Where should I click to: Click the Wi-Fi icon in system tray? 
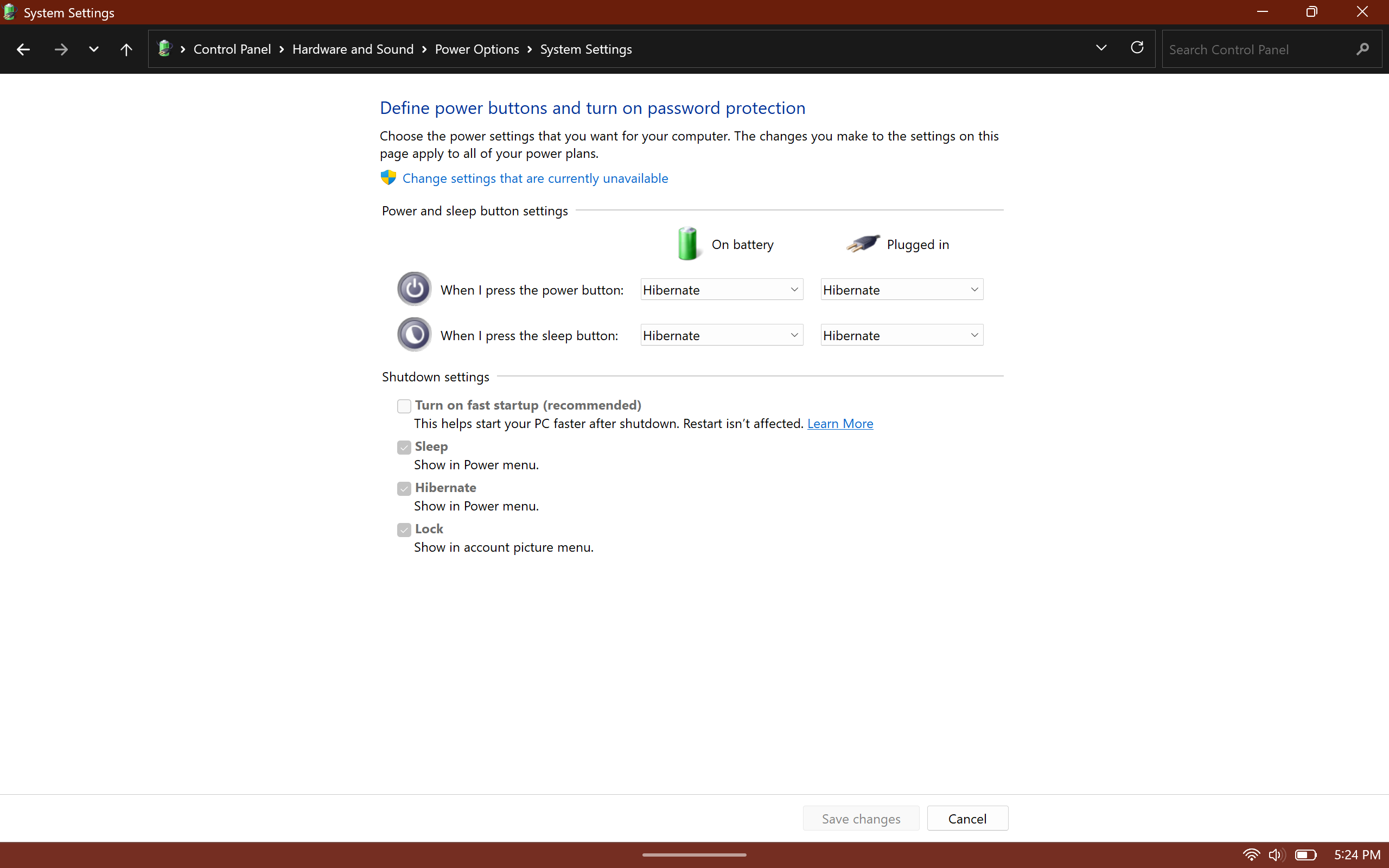coord(1251,854)
